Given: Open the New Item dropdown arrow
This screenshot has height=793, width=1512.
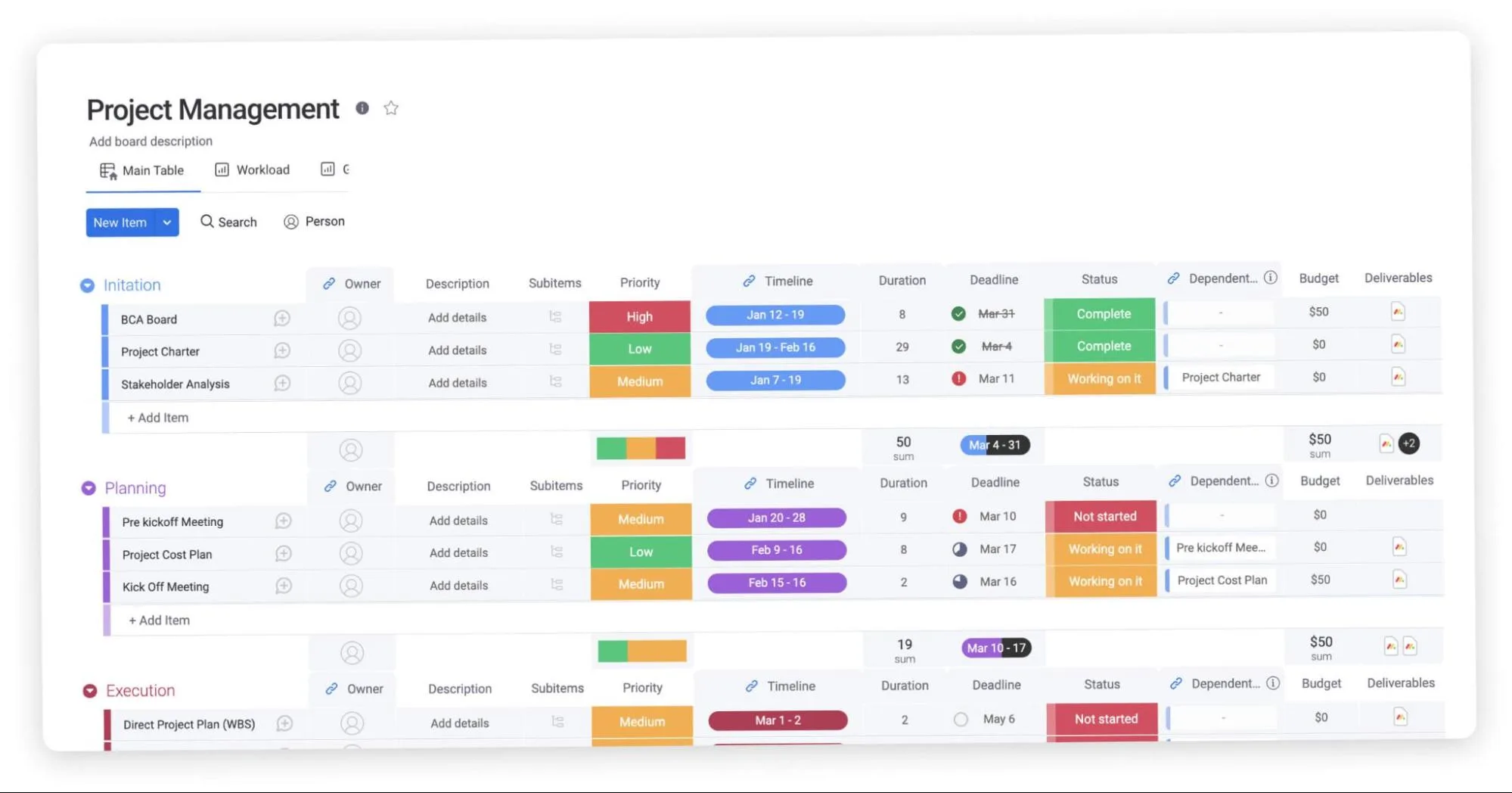Looking at the screenshot, I should click(x=166, y=222).
